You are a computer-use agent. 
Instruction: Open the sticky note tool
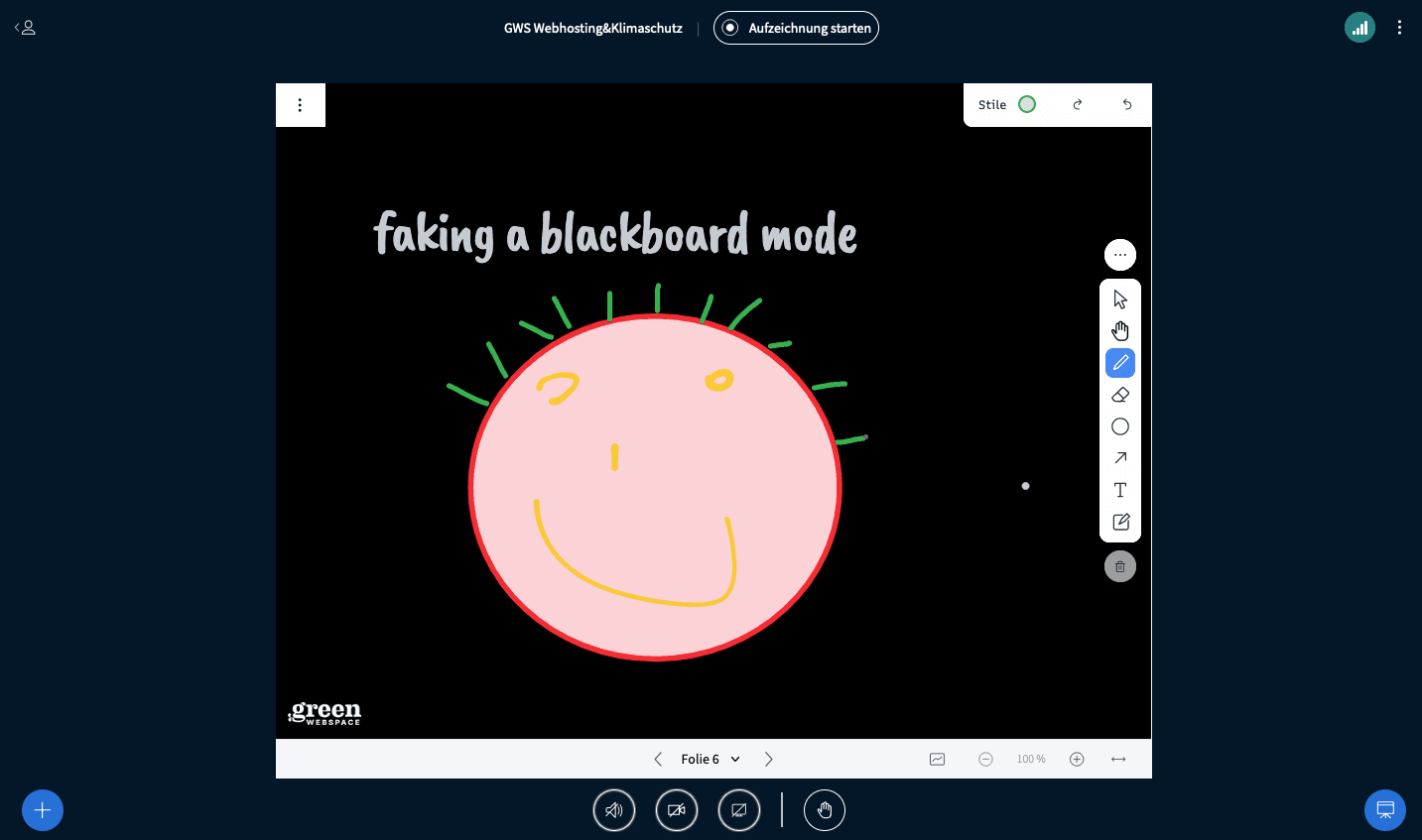click(1119, 522)
